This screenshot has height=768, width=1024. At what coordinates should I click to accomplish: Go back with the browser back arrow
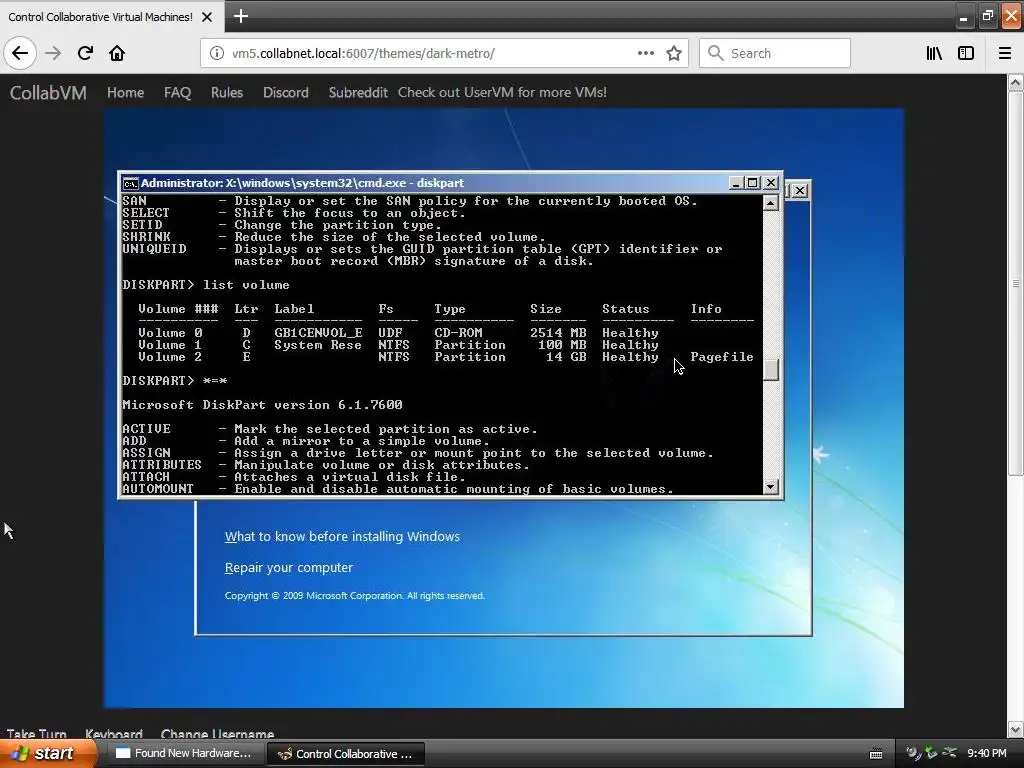[20, 53]
